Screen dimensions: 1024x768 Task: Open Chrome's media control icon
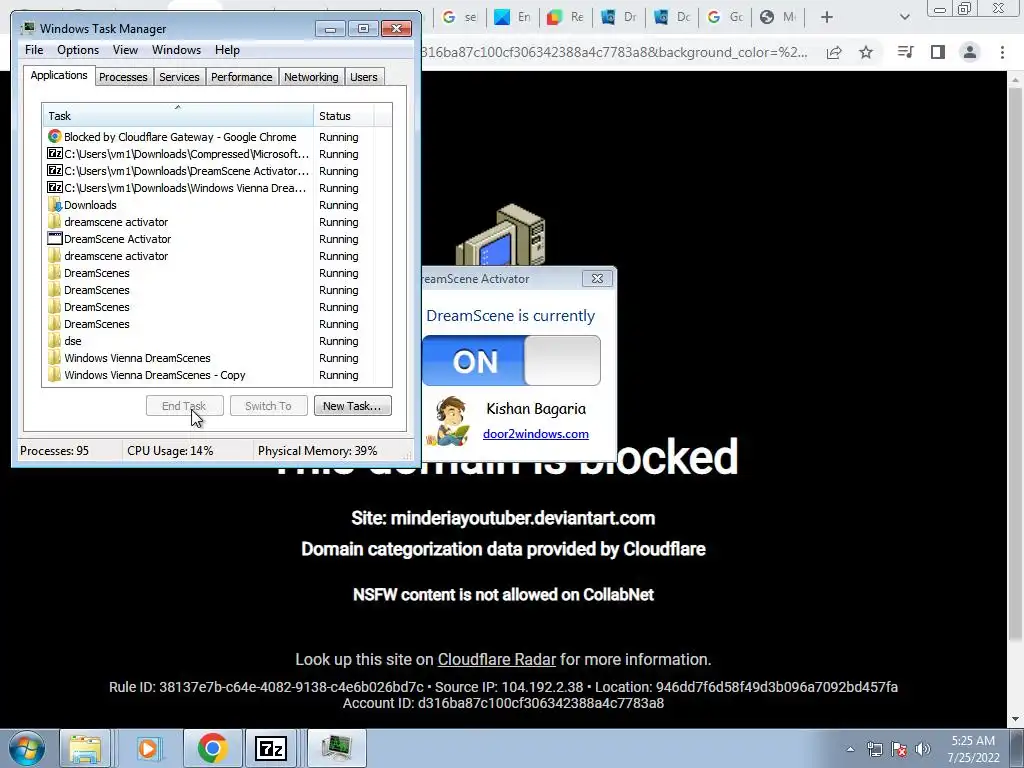pos(906,52)
